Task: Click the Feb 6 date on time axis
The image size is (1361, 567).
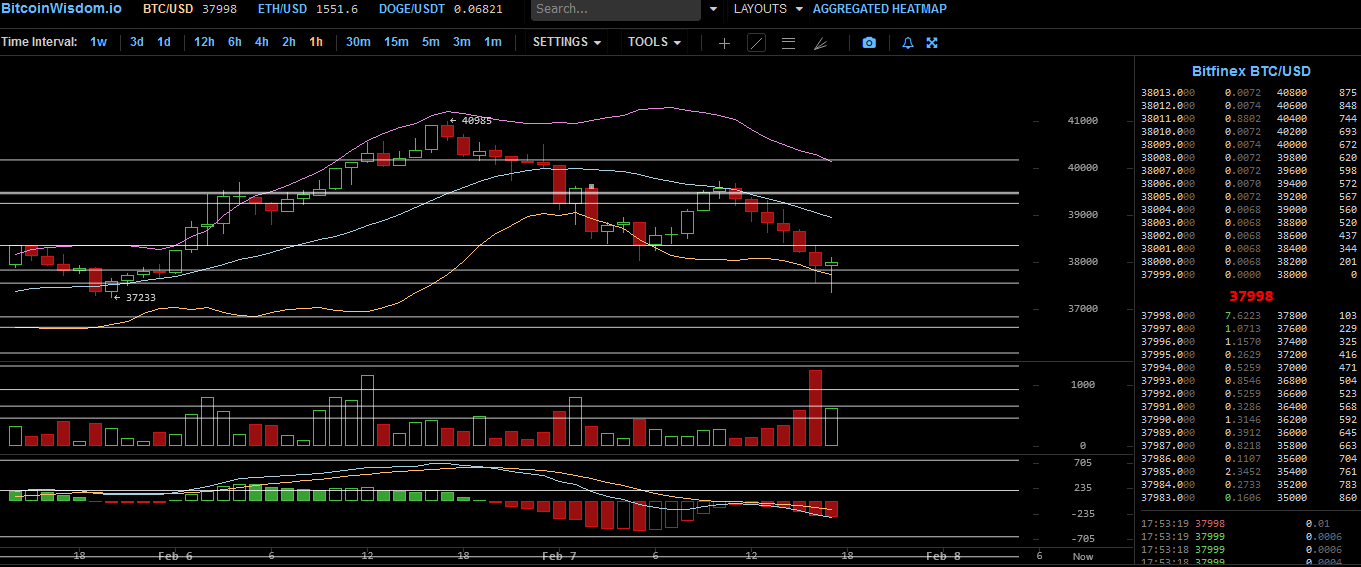Action: point(175,556)
